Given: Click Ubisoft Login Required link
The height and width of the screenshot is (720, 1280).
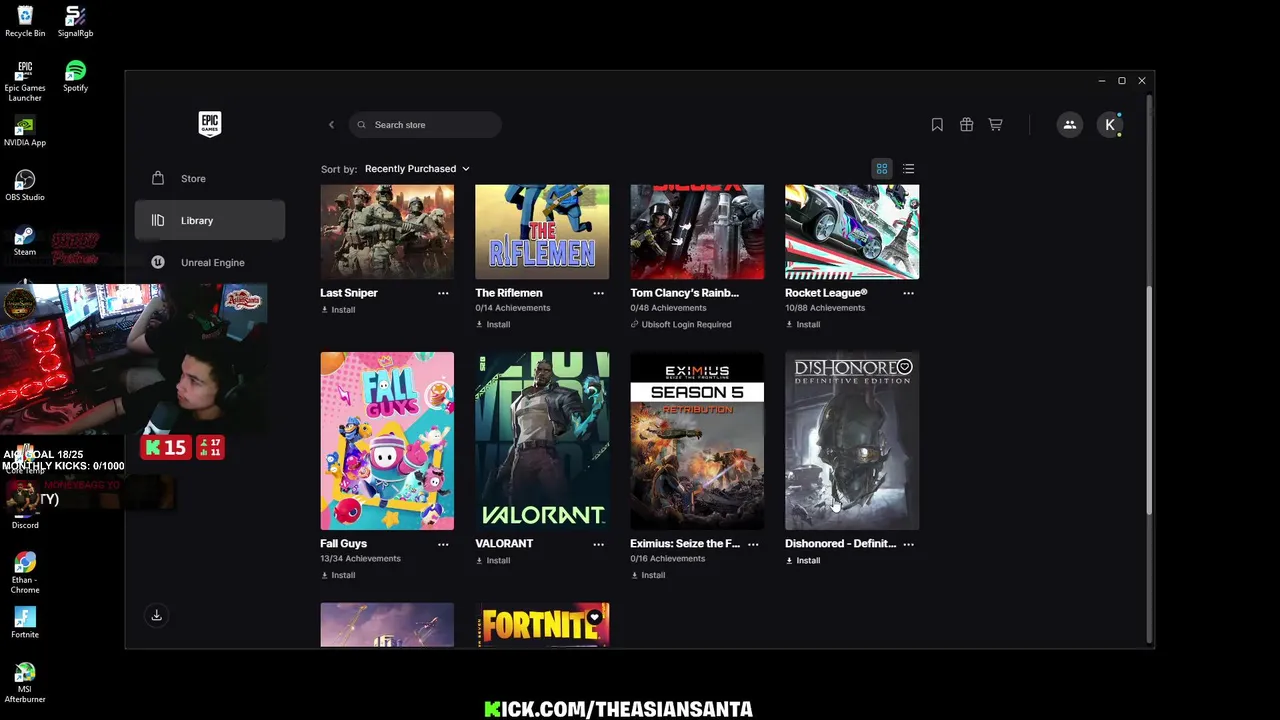Looking at the screenshot, I should tap(681, 325).
